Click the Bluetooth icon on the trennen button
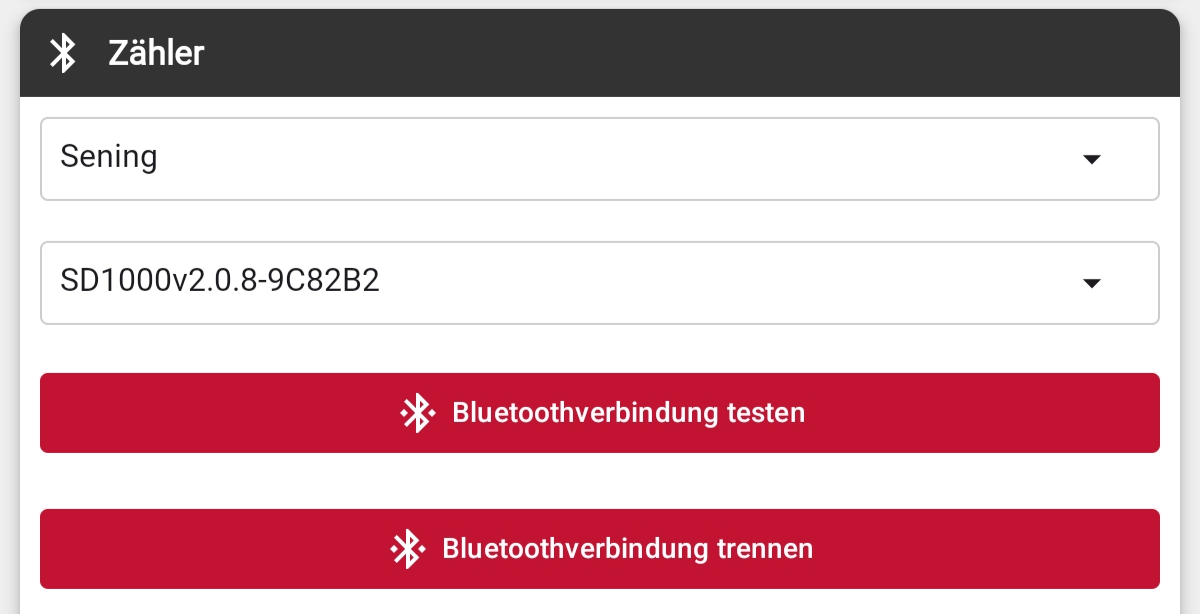 [x=408, y=548]
